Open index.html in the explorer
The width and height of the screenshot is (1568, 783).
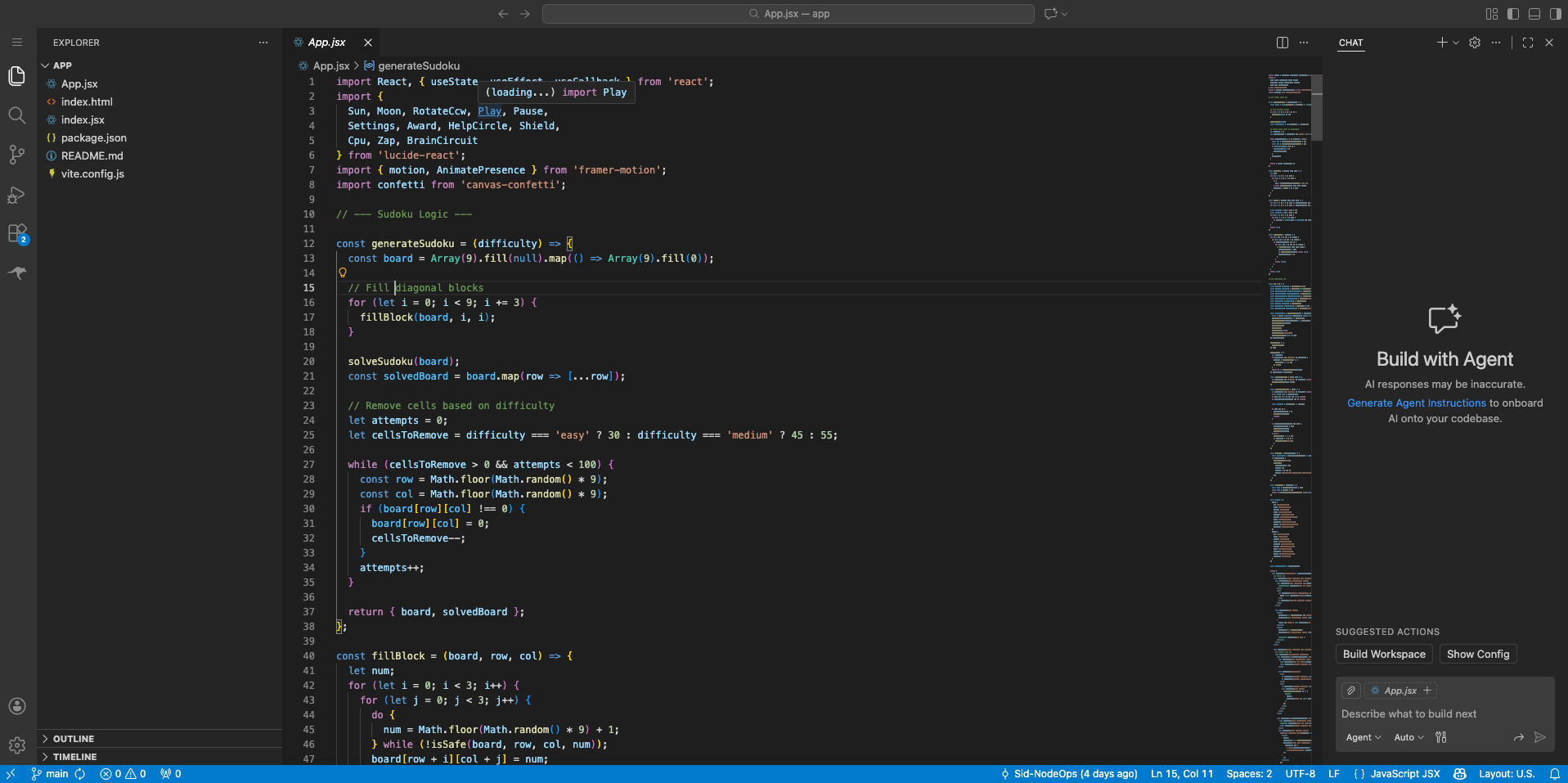pyautogui.click(x=87, y=102)
